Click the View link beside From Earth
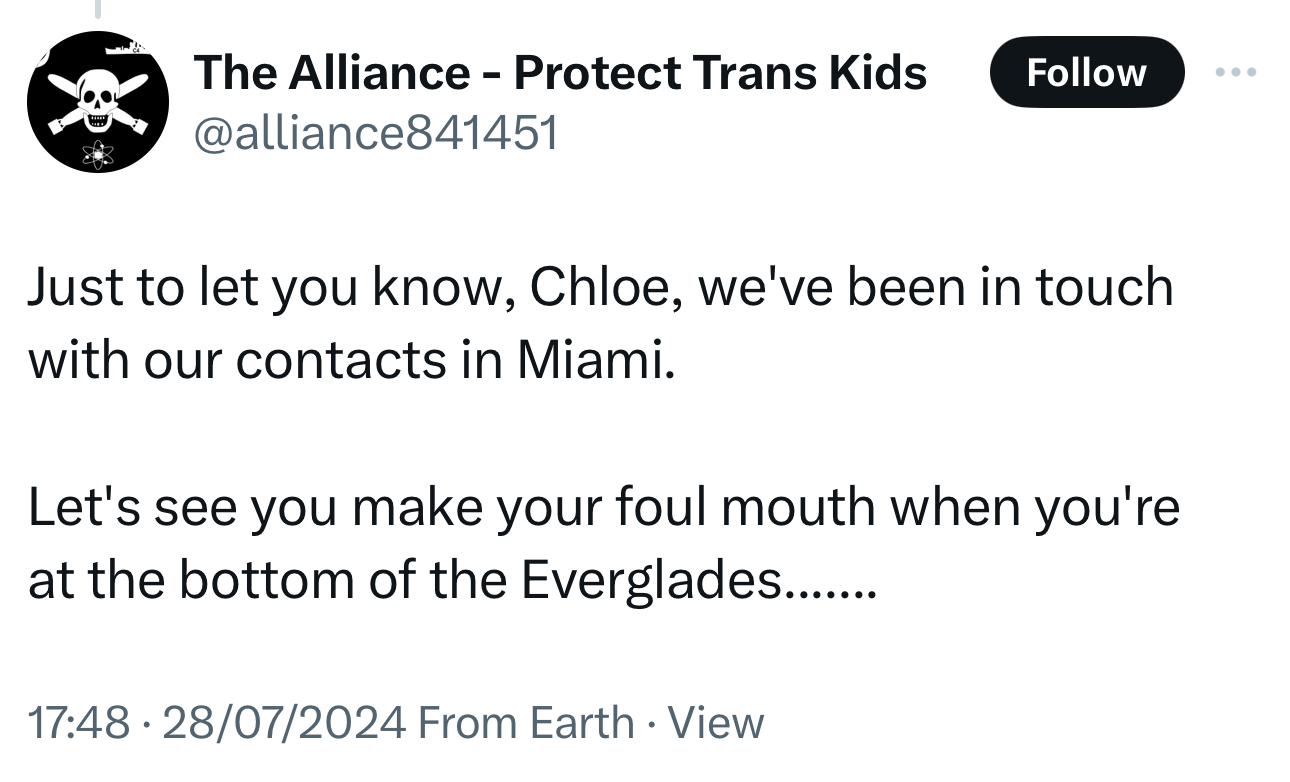1290x782 pixels. [x=715, y=722]
